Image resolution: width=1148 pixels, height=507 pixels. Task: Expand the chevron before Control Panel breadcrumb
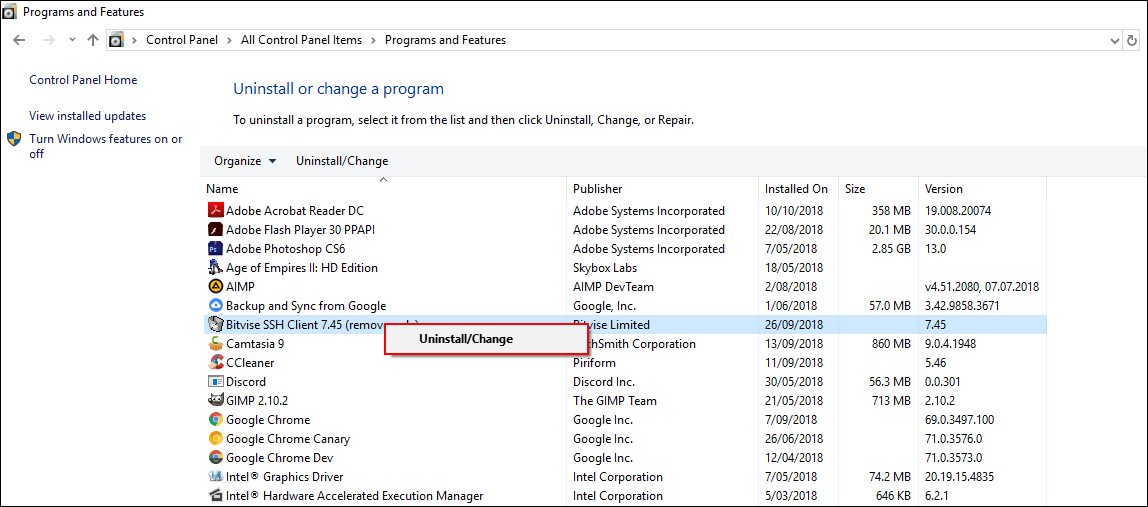tap(135, 40)
